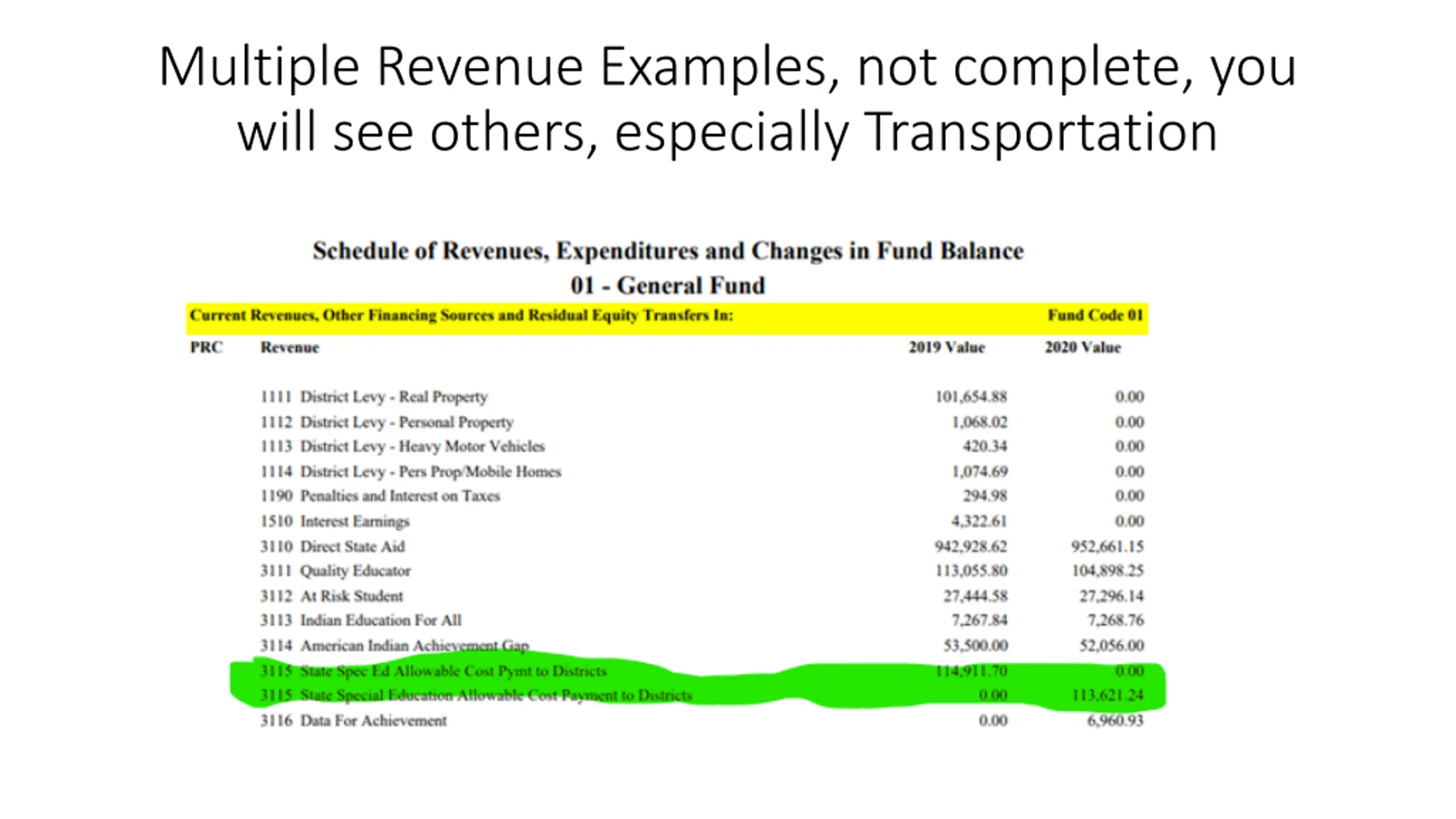
Task: Select row '1114 District Levy - Pers Prop/Mobile Homes'
Action: coord(702,471)
